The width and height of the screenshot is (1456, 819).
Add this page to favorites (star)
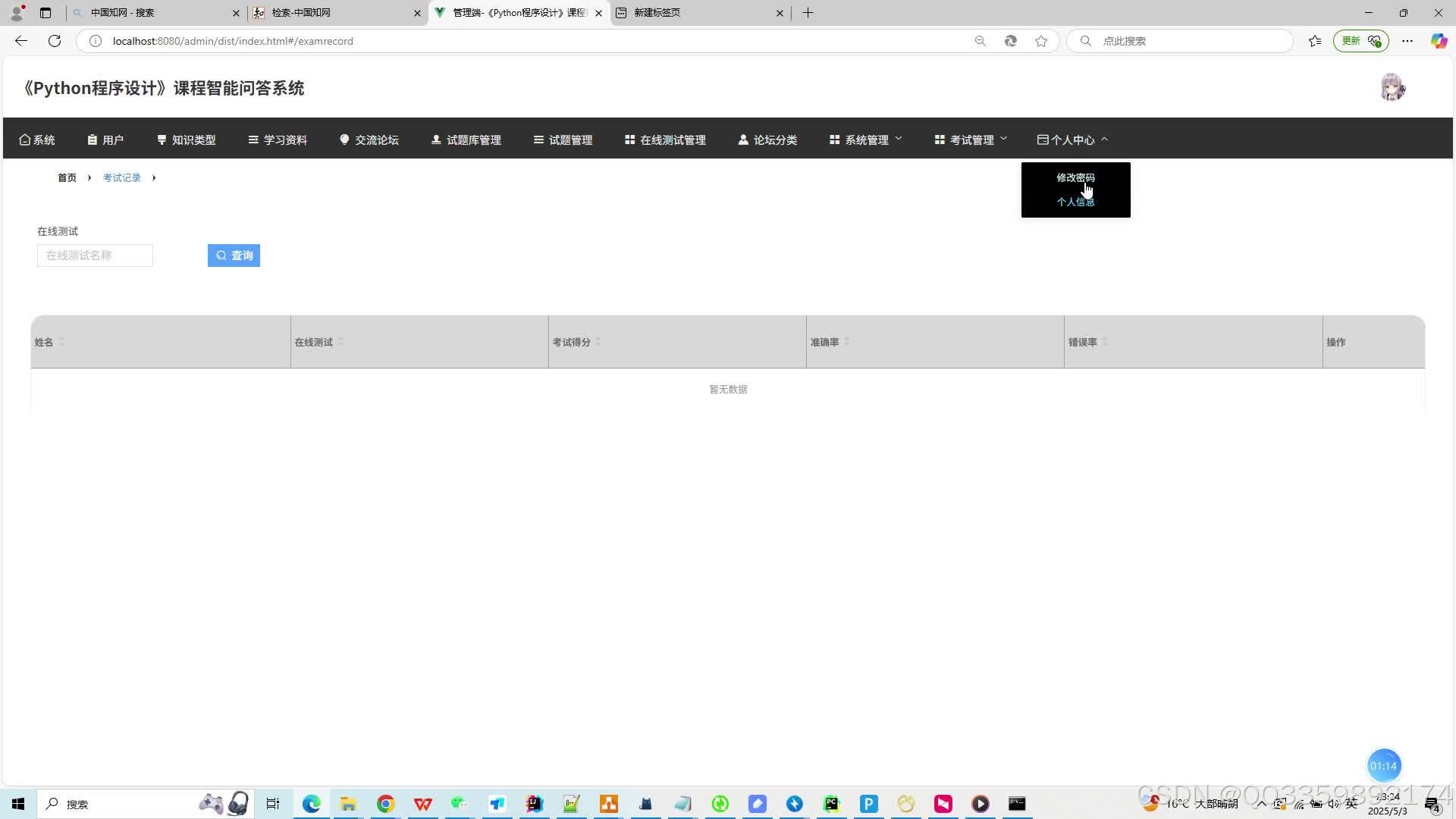pos(1041,41)
